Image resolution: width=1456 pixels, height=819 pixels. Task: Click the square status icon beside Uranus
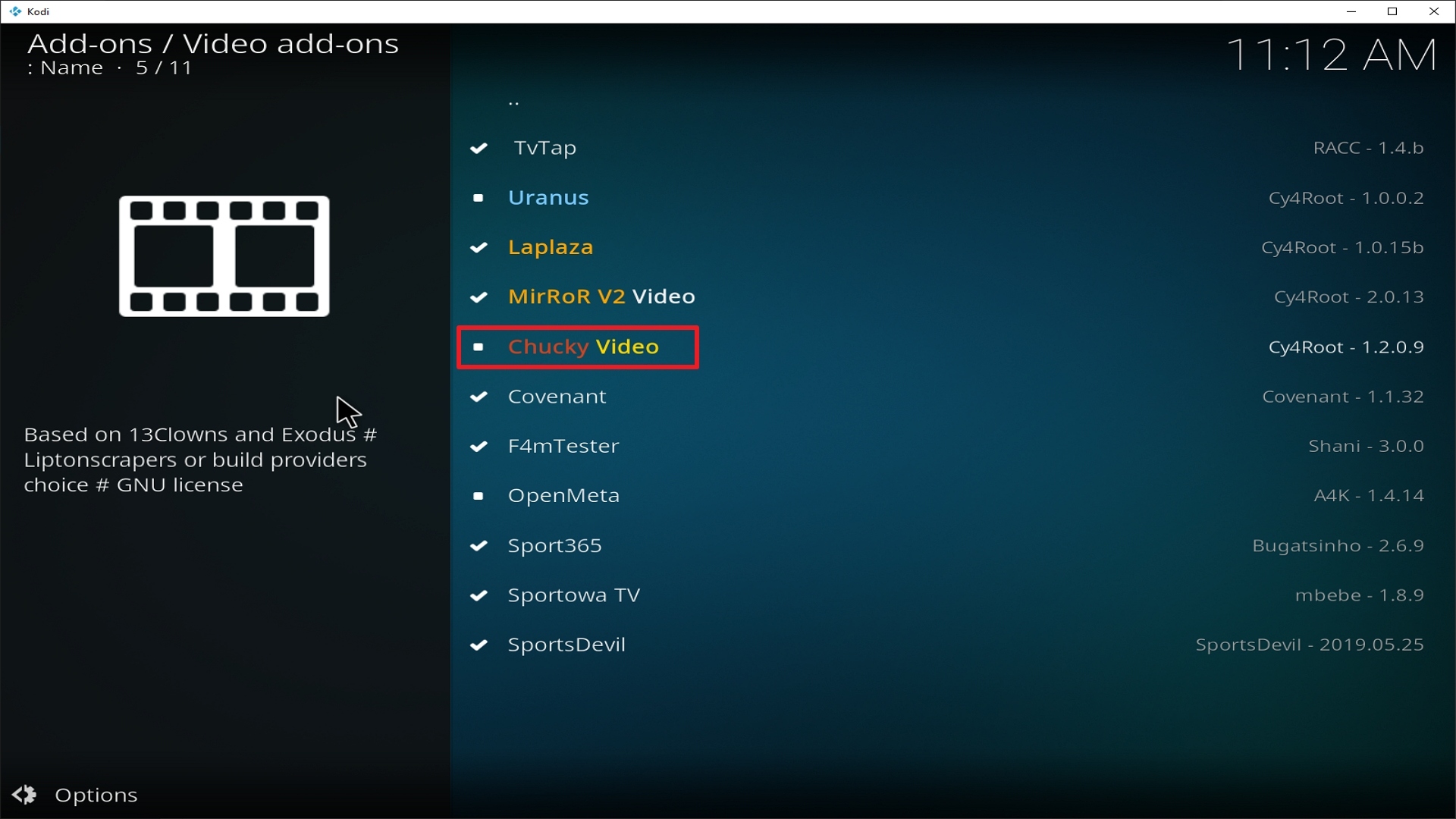click(x=479, y=198)
